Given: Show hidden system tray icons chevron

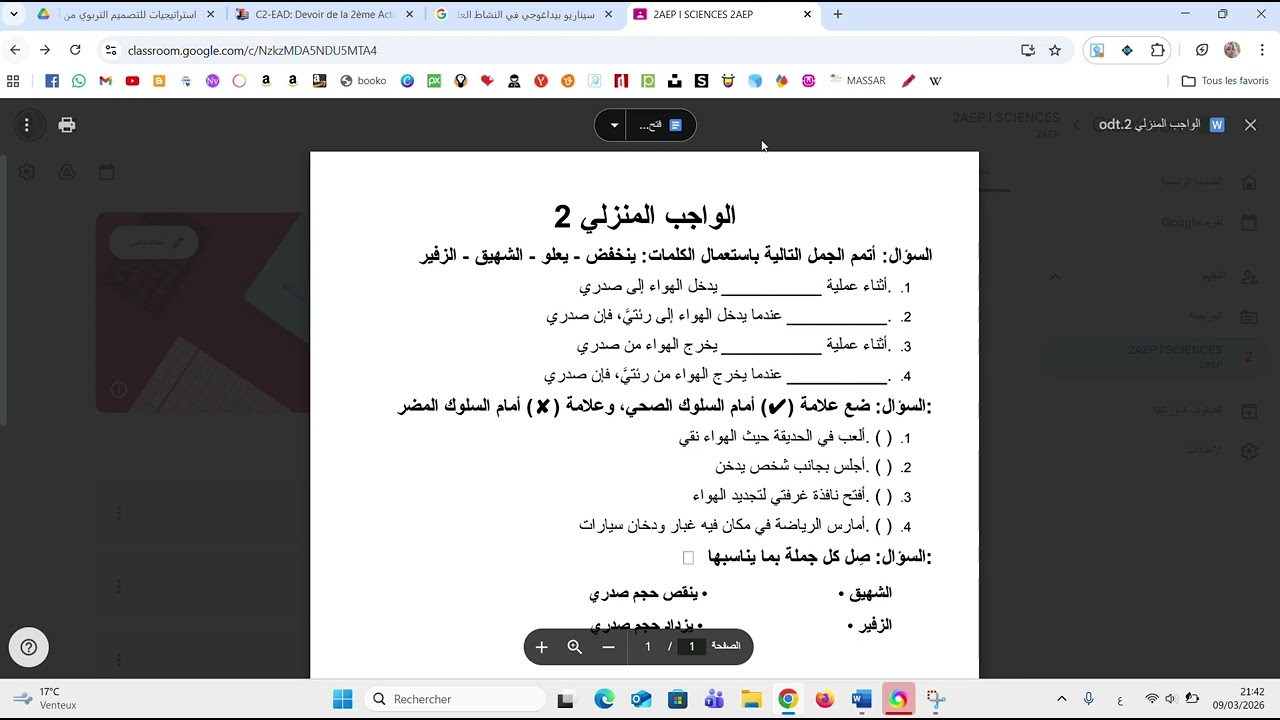Looking at the screenshot, I should 1062,699.
